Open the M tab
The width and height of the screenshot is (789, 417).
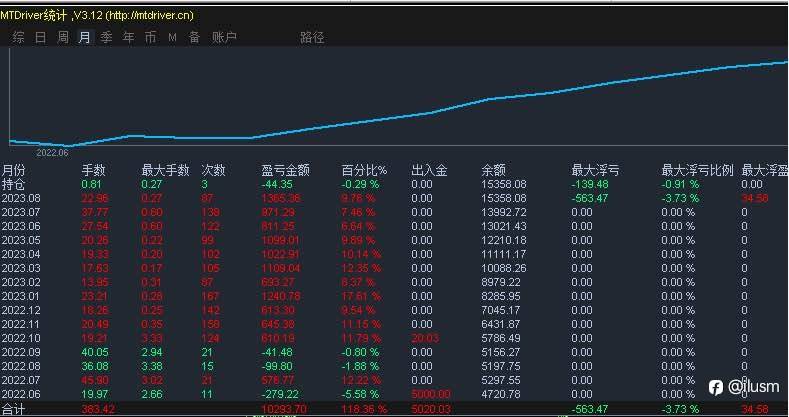pos(173,37)
